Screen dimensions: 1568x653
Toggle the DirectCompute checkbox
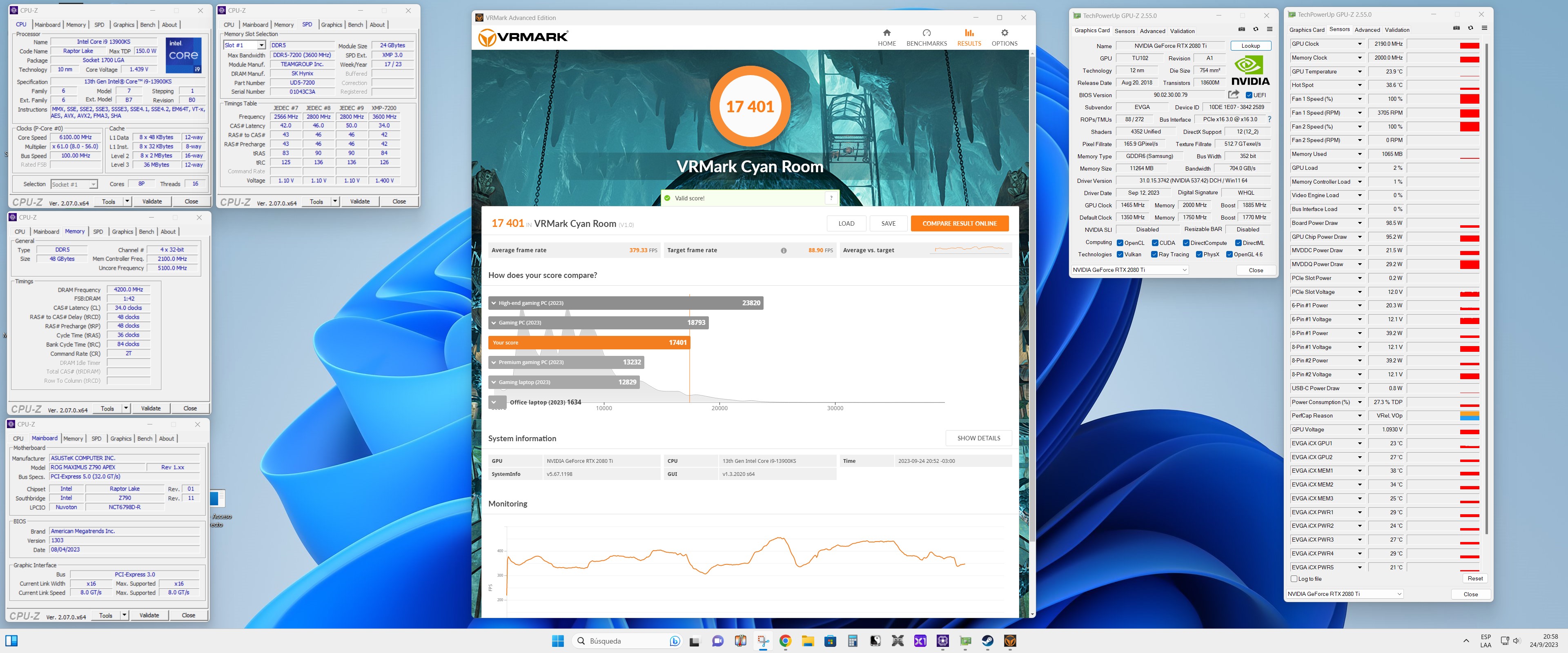pyautogui.click(x=1186, y=243)
